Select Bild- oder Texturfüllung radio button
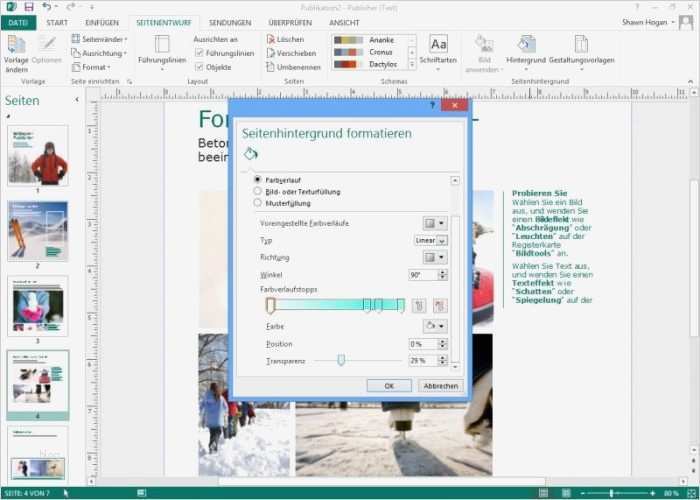This screenshot has height=500, width=700. point(257,191)
